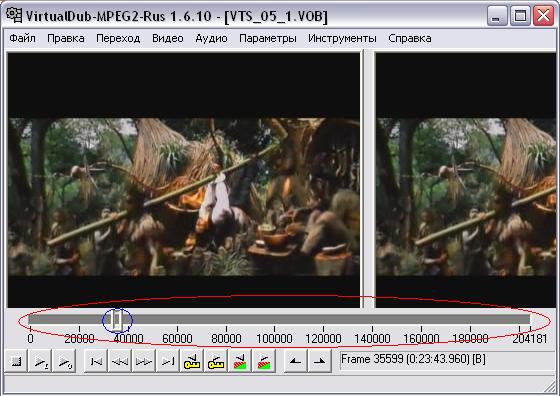Click the timeline slider thumb
The height and width of the screenshot is (396, 560).
116,320
